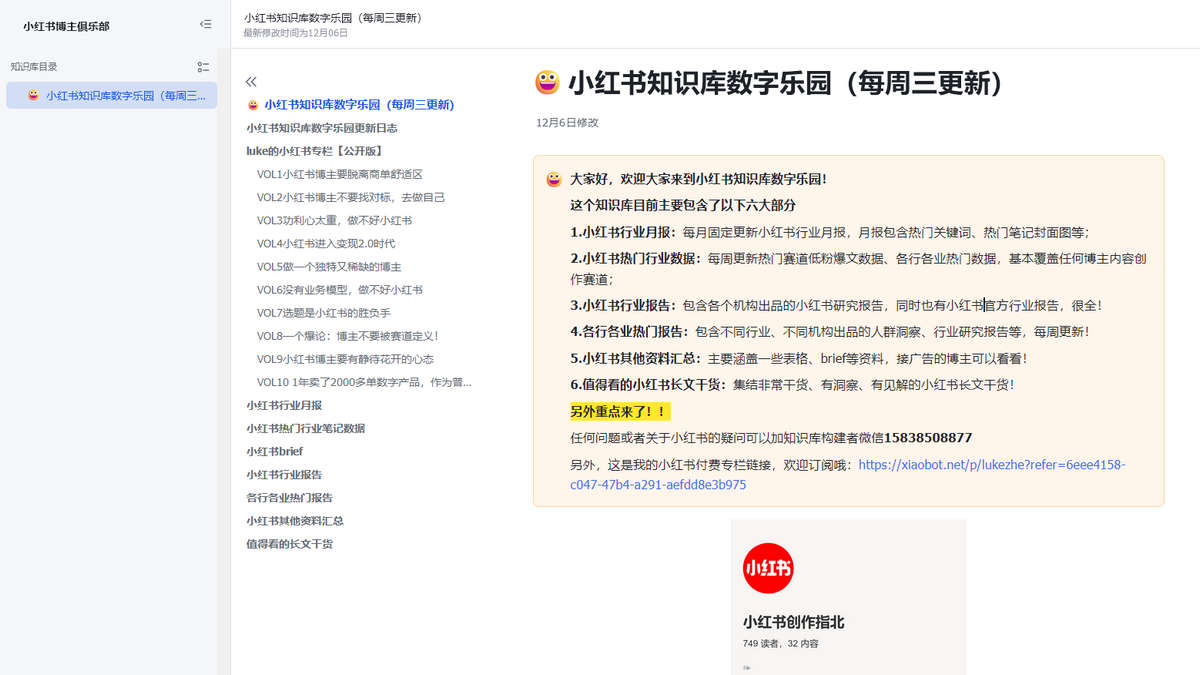
Task: Click the bold text 3.小红书行业报告：
Action: [624, 305]
